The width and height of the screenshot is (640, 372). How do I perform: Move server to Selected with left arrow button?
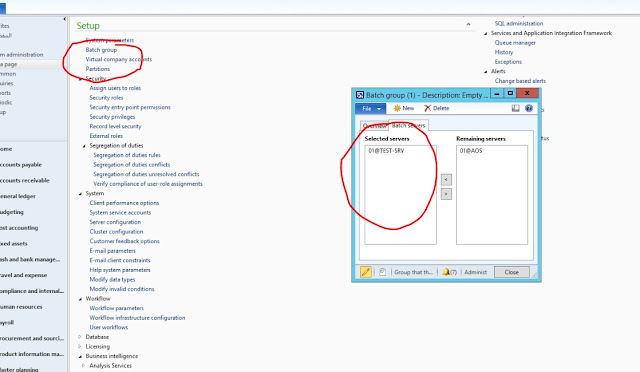[x=446, y=179]
